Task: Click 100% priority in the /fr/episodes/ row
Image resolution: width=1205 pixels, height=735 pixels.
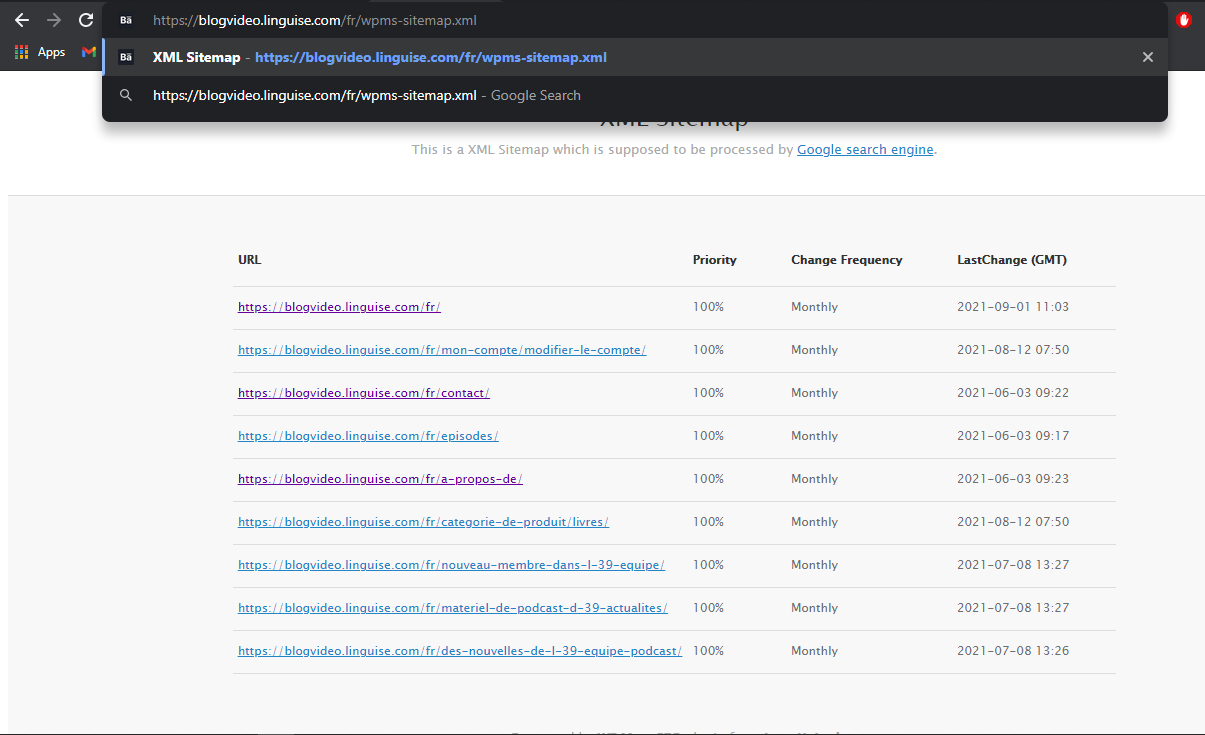Action: [x=708, y=436]
